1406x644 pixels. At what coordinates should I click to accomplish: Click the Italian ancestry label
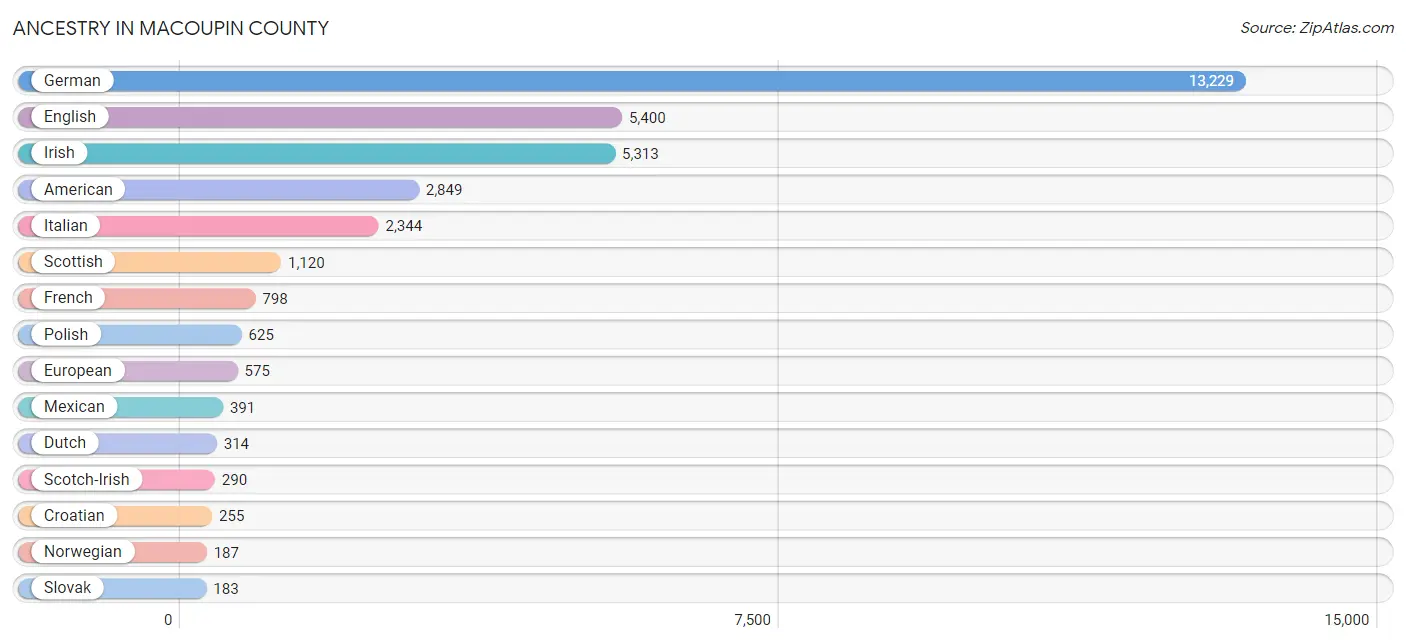tap(66, 226)
